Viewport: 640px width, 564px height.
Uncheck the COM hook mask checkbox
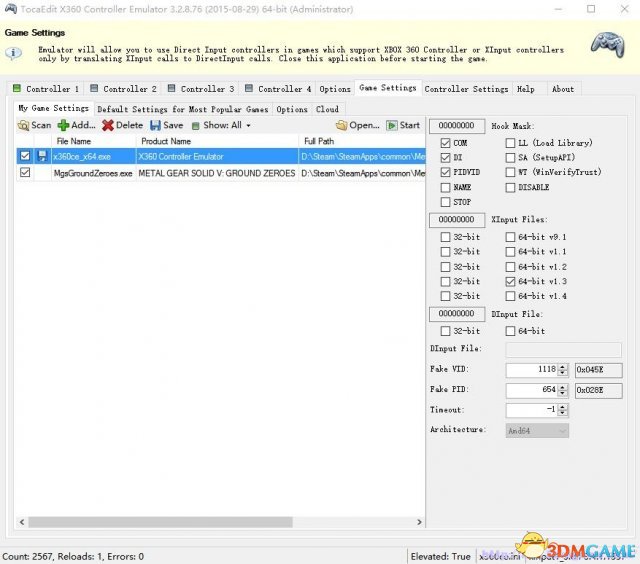pos(445,143)
